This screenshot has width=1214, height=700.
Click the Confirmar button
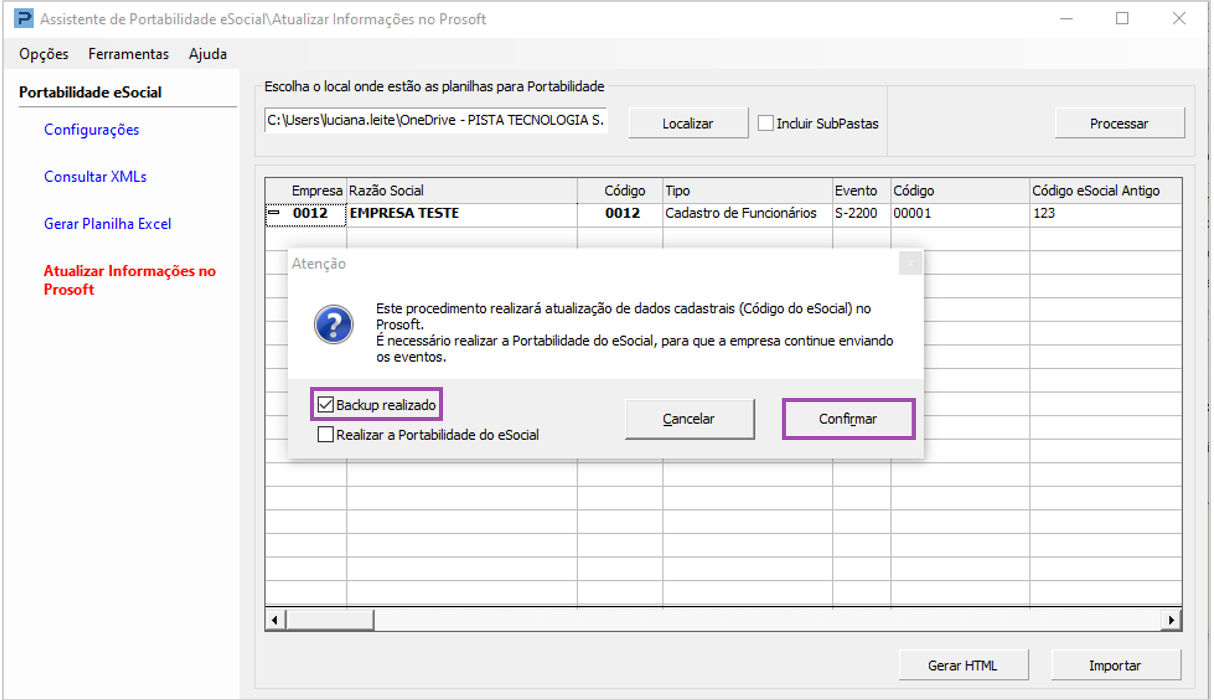[x=848, y=419]
